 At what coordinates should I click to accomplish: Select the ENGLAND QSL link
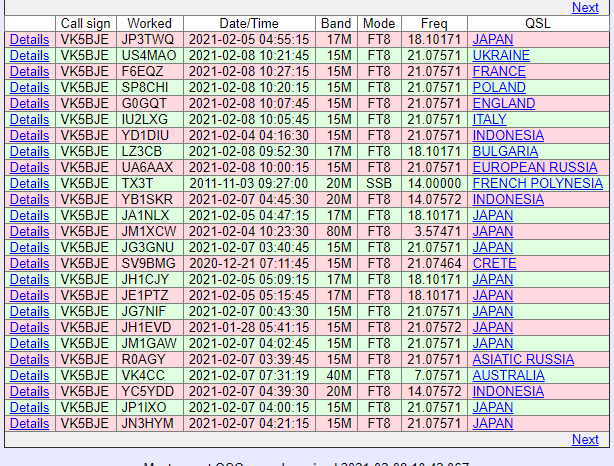click(x=503, y=103)
